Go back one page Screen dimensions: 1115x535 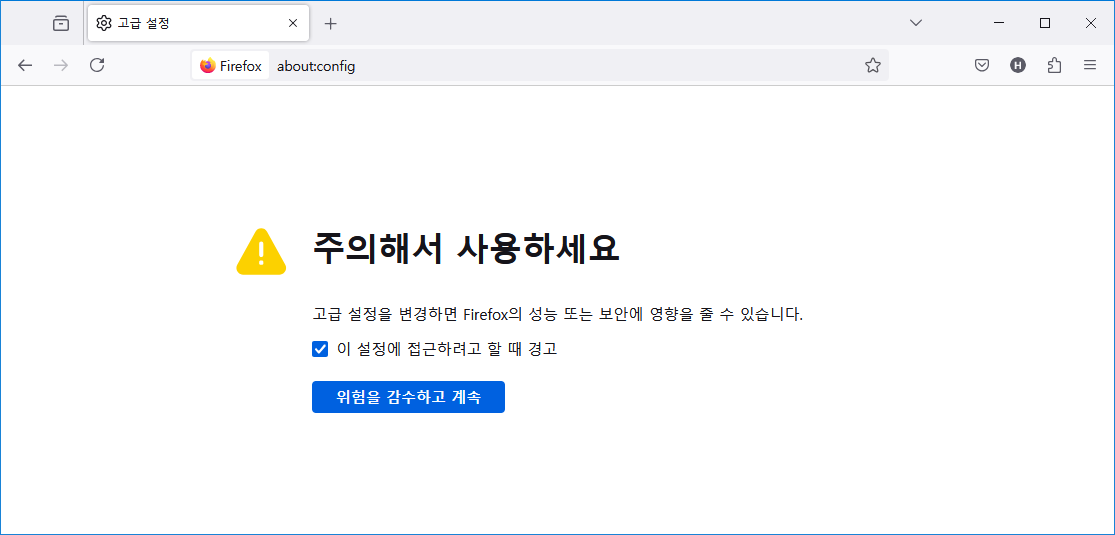click(25, 65)
